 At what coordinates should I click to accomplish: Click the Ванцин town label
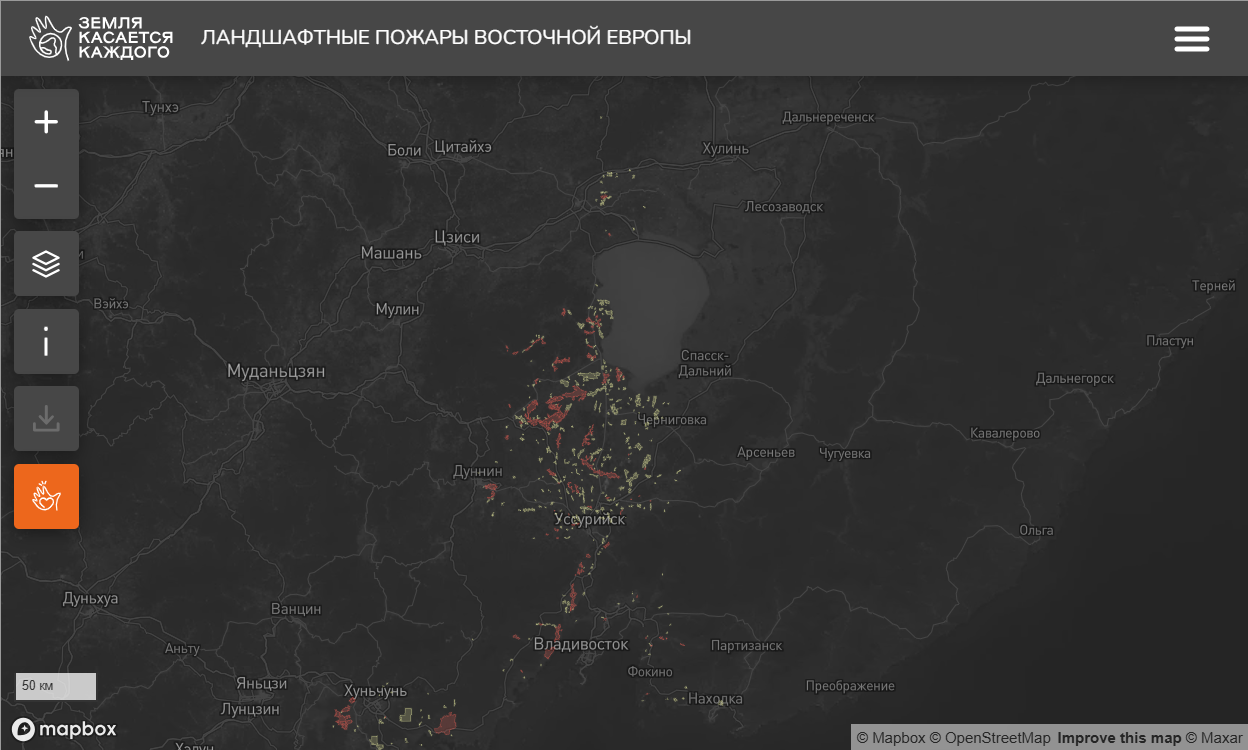296,608
